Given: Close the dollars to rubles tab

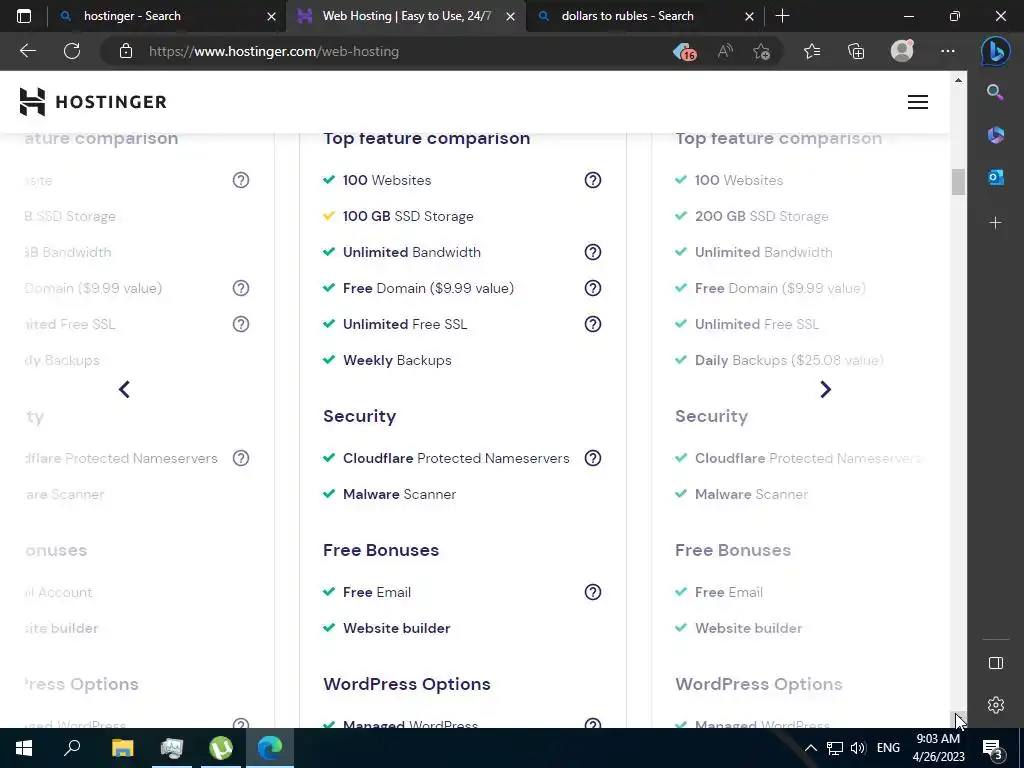Looking at the screenshot, I should [x=750, y=16].
